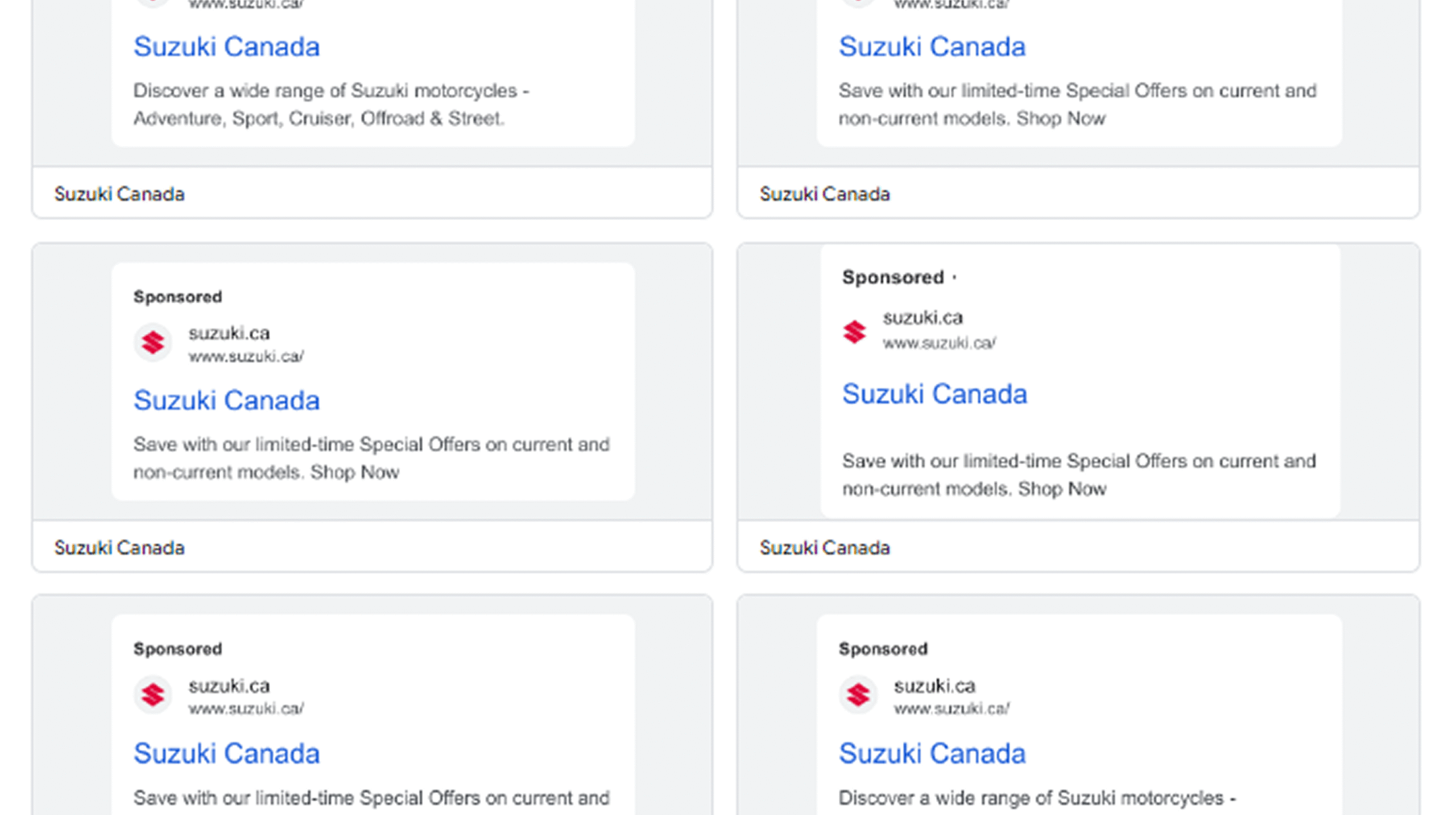Select the footer label of the top-right ad card
The width and height of the screenshot is (1456, 815).
[825, 195]
